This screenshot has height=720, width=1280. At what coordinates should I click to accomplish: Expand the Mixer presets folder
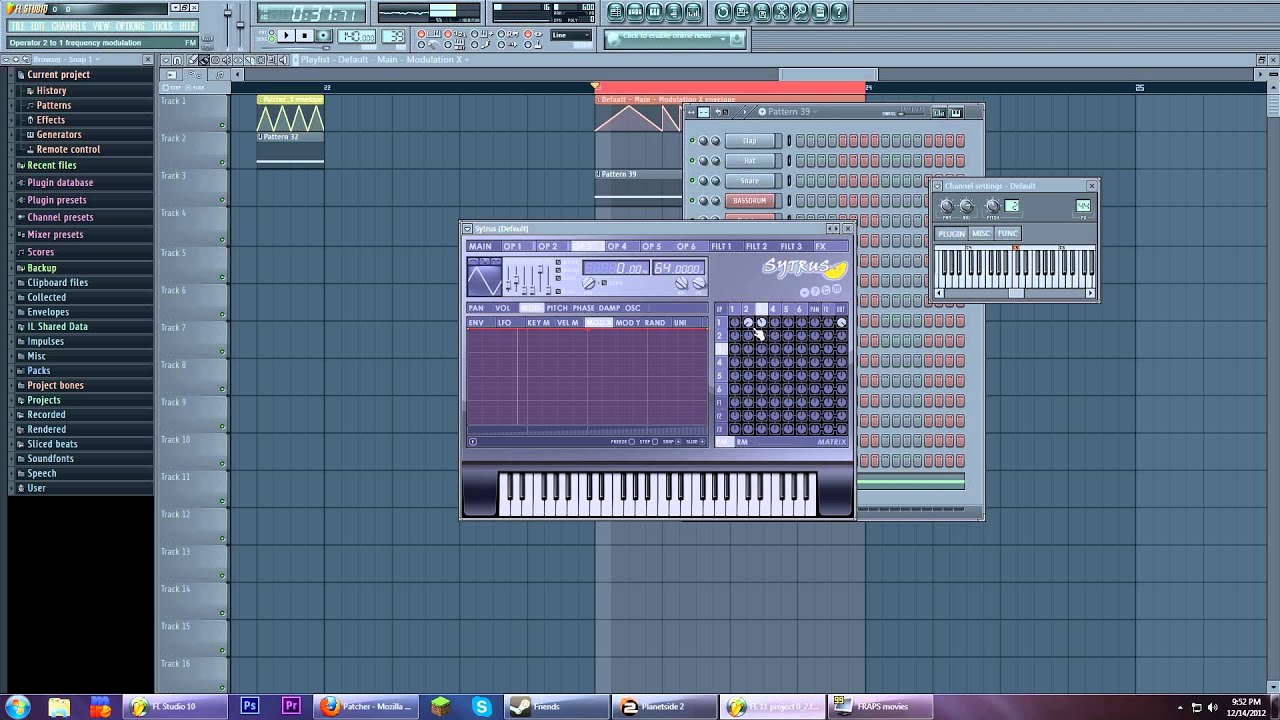55,234
